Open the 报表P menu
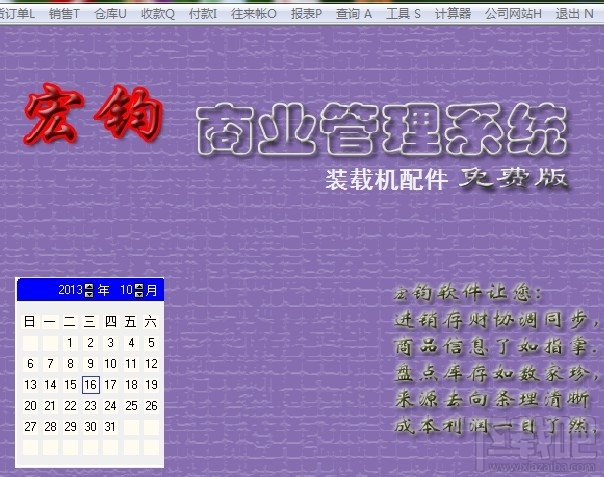604x477 pixels. pos(306,14)
